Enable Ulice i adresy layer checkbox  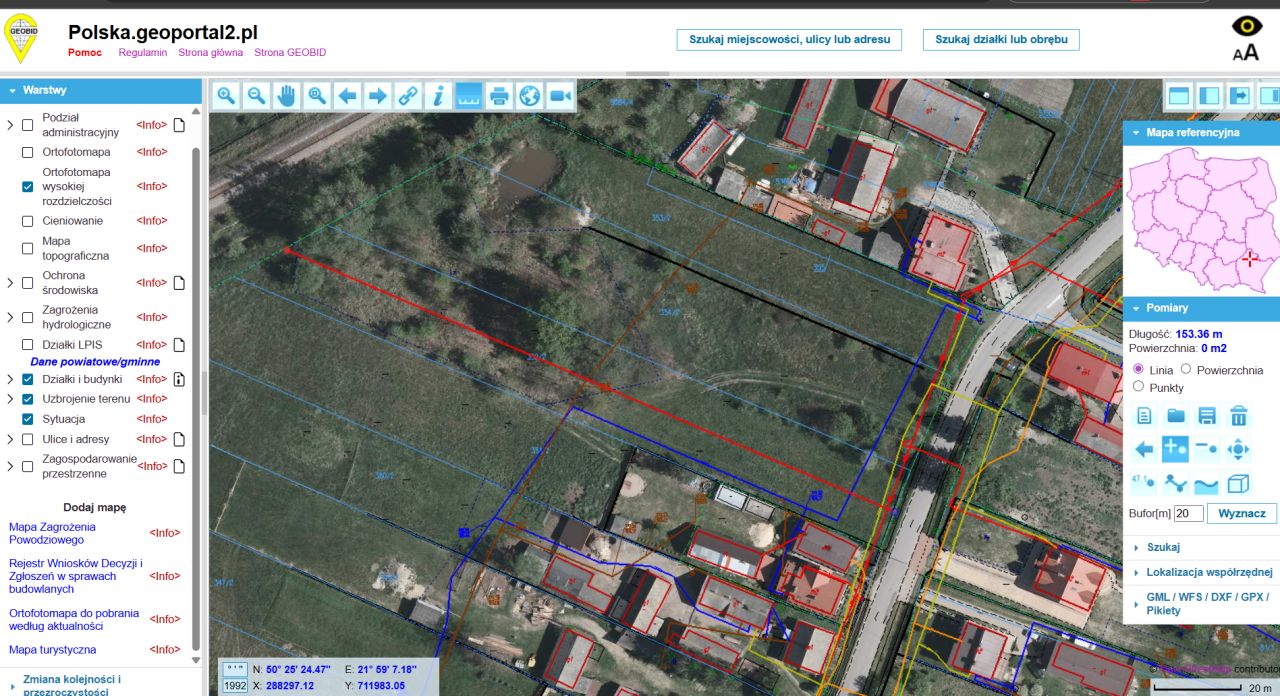28,440
